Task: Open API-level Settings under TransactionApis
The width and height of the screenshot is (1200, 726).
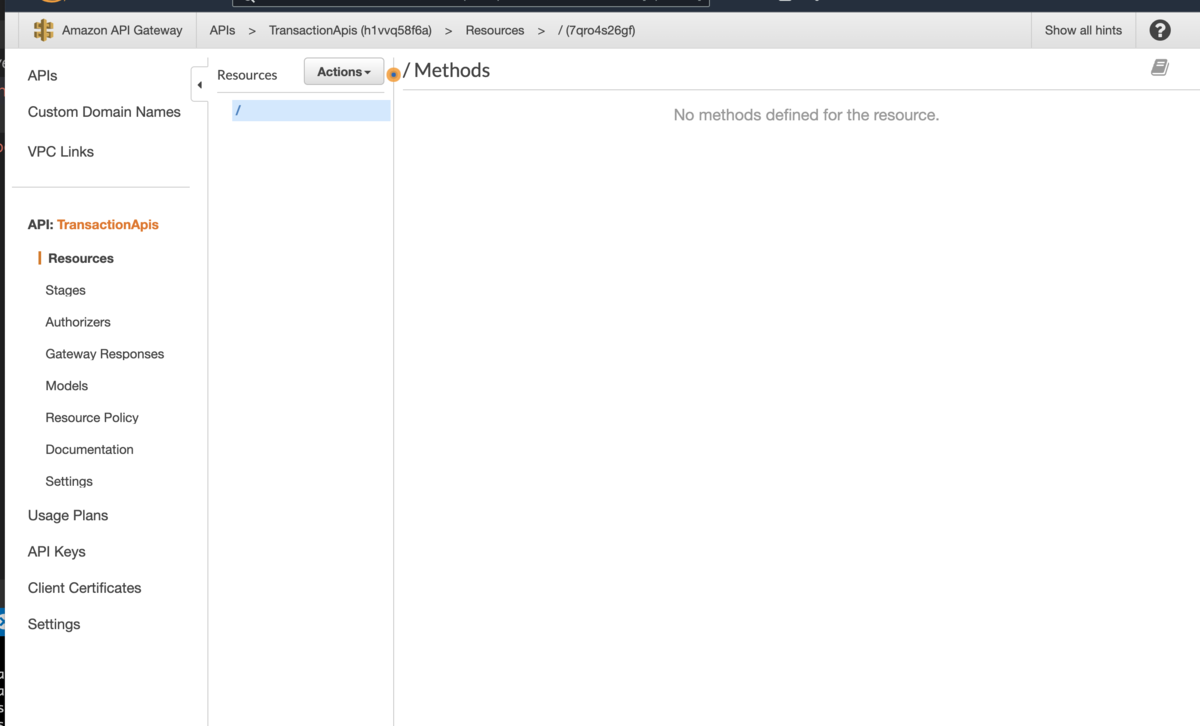Action: [x=69, y=482]
